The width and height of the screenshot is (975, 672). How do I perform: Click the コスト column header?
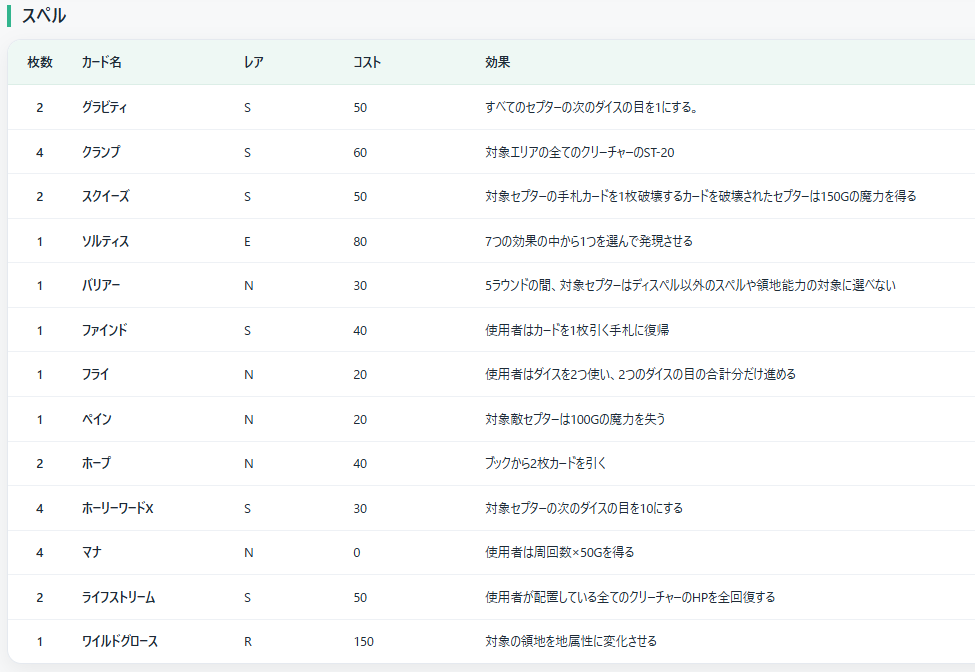(367, 62)
